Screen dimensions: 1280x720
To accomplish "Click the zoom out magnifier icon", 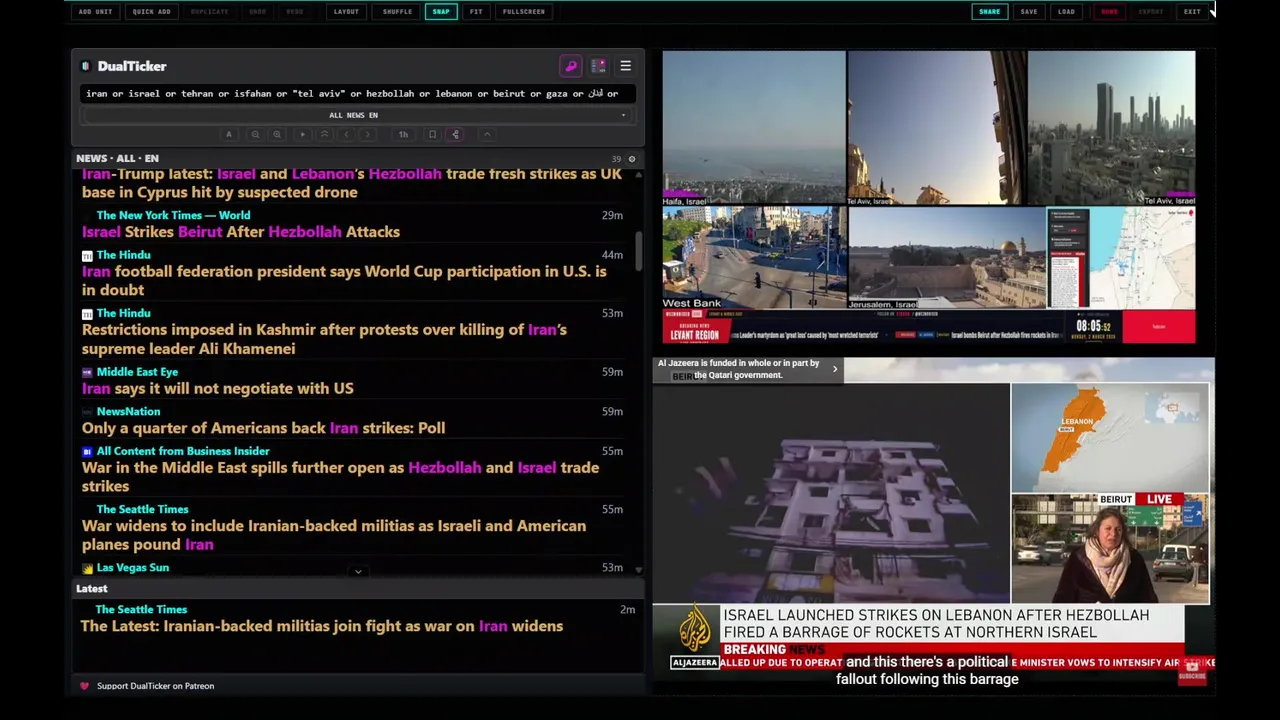I will pyautogui.click(x=255, y=134).
